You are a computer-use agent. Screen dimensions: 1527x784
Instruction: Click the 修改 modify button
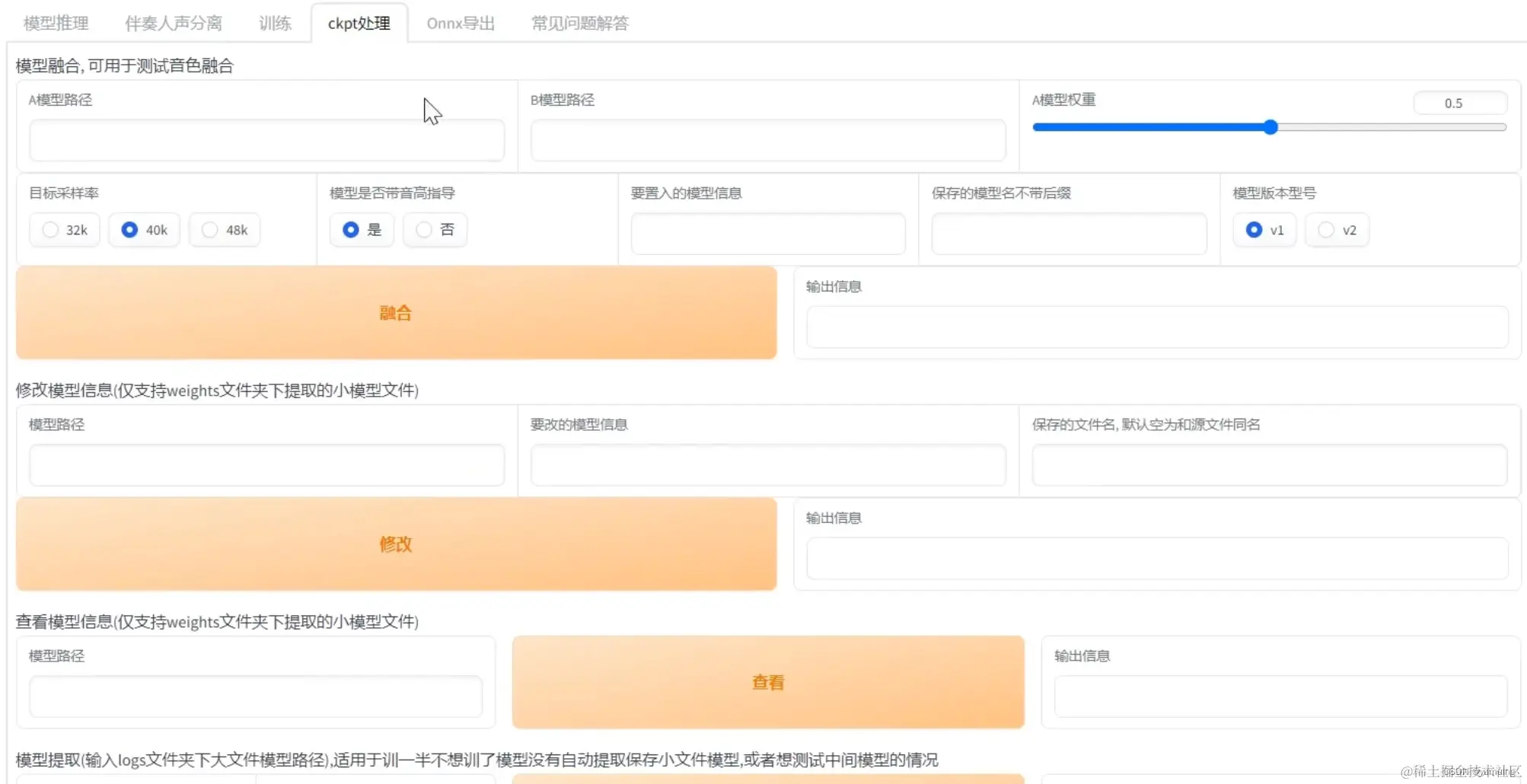click(395, 543)
